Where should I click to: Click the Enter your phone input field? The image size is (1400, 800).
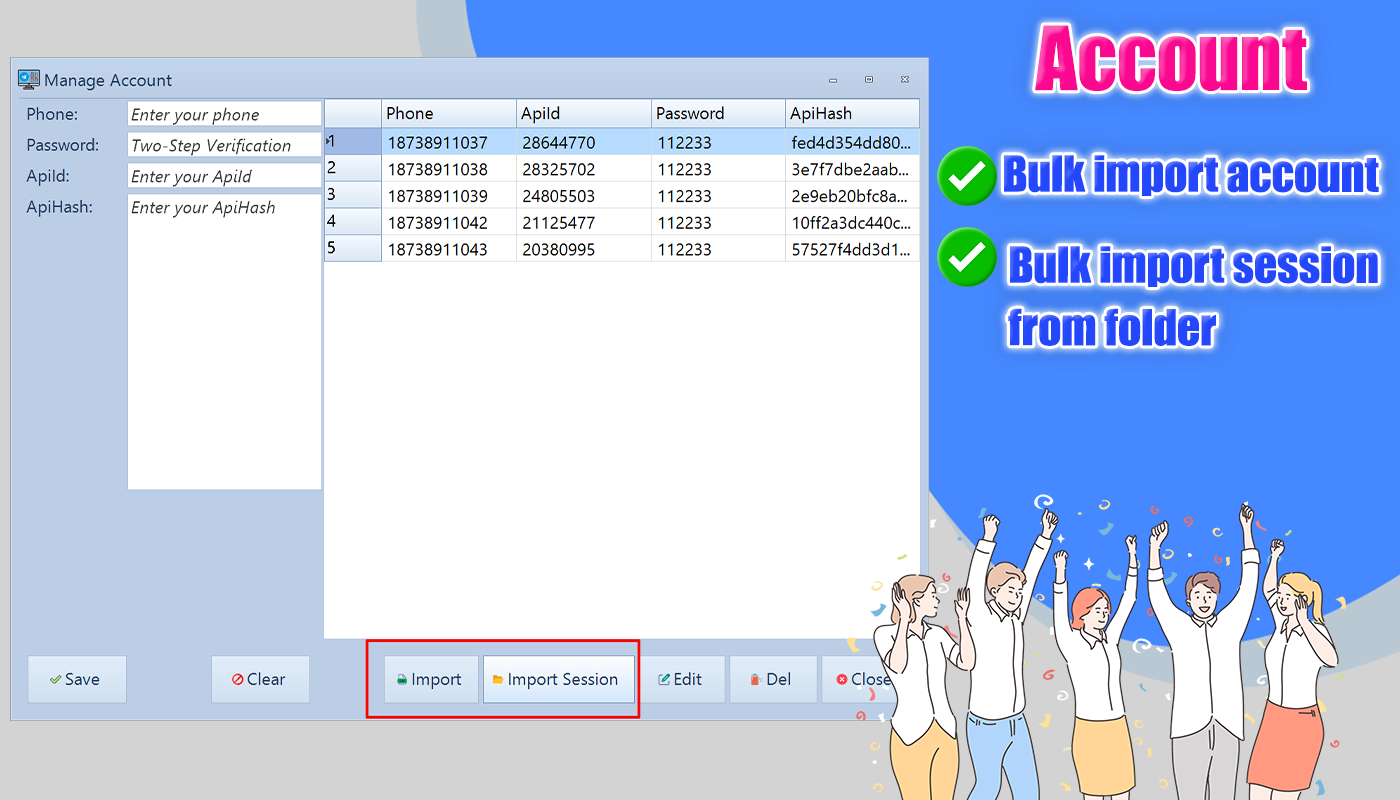click(x=224, y=114)
